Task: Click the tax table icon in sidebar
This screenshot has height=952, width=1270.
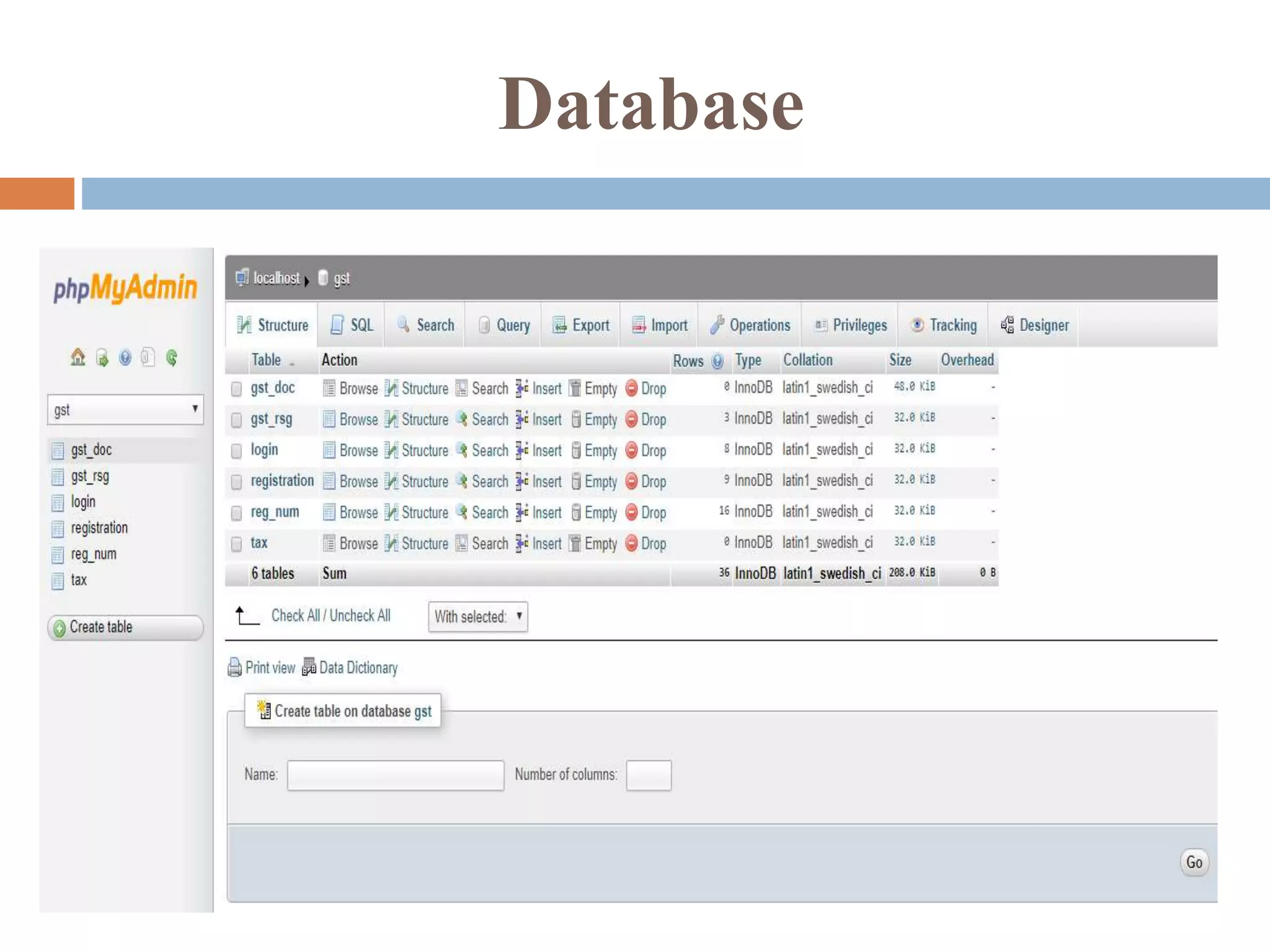Action: pos(58,580)
